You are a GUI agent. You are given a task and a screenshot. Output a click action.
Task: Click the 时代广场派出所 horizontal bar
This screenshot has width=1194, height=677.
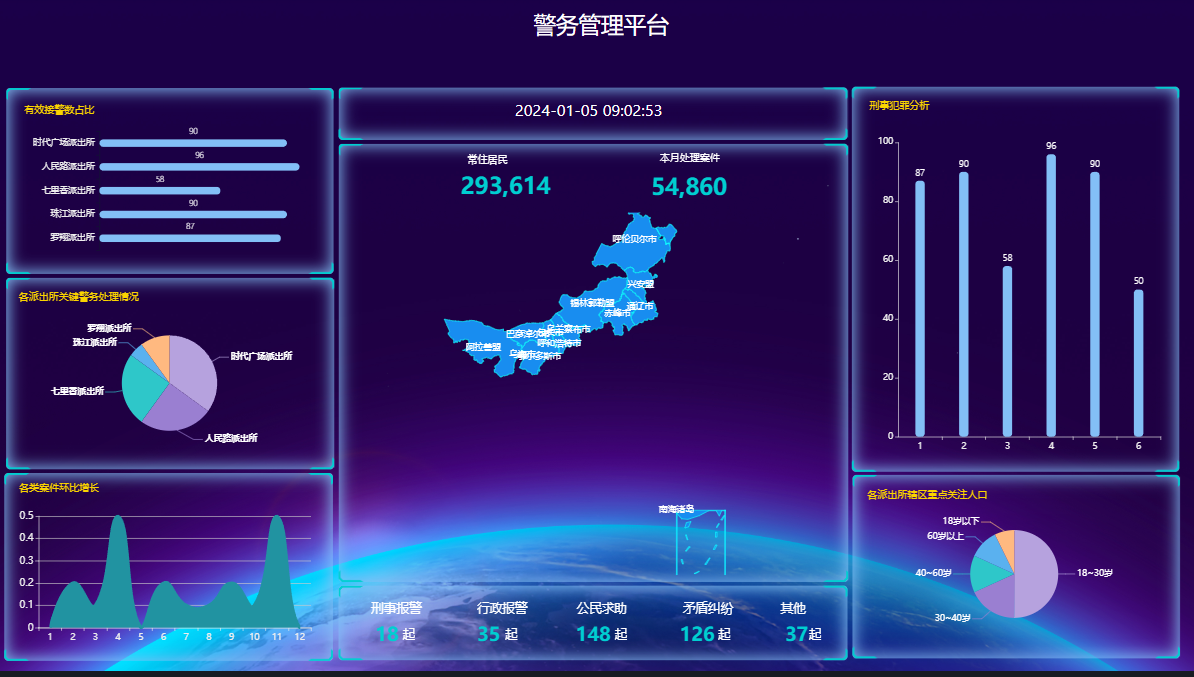pos(193,143)
